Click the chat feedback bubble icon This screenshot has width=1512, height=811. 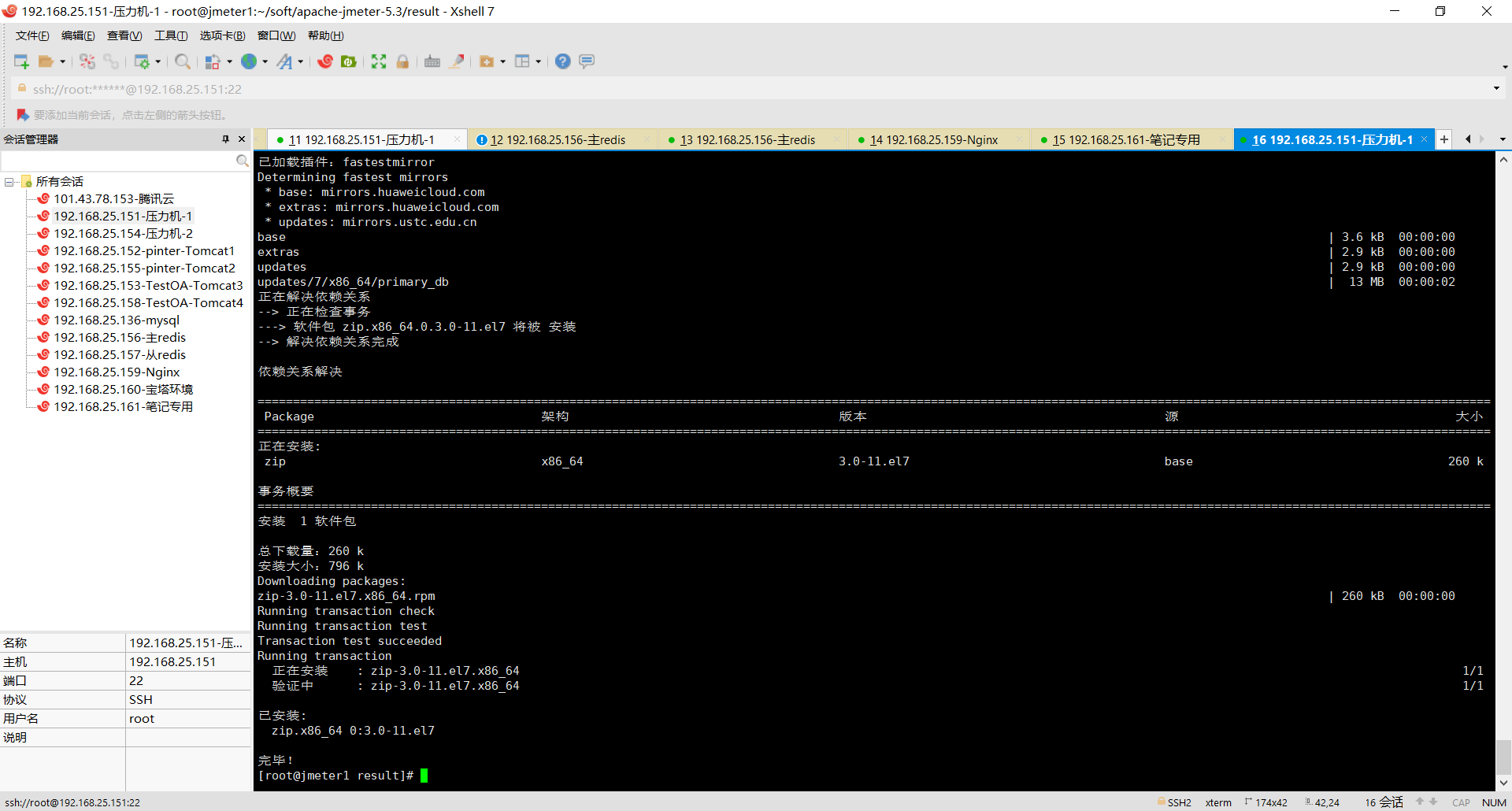(x=587, y=61)
